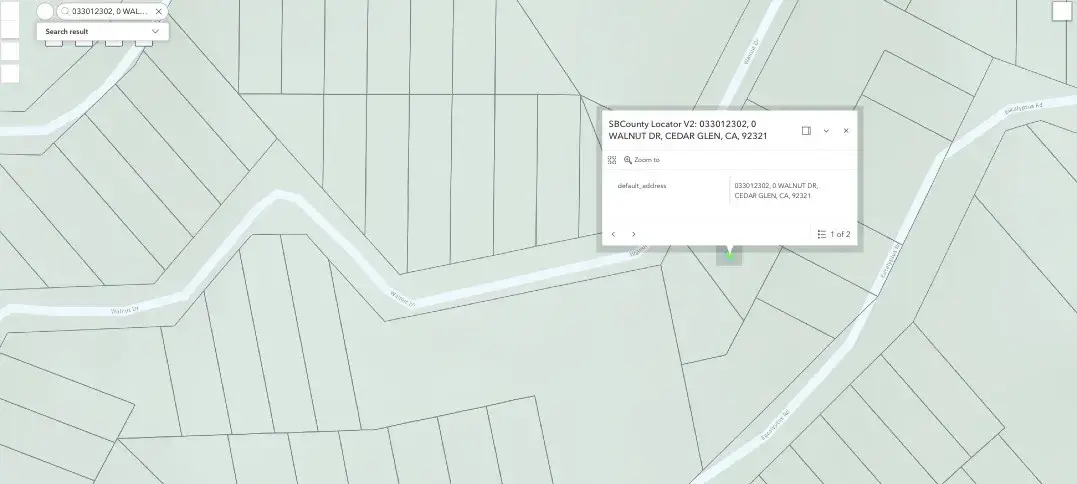The width and height of the screenshot is (1077, 484).
Task: Select the address value 033012302, 0 WALNUT DR
Action: tap(775, 191)
